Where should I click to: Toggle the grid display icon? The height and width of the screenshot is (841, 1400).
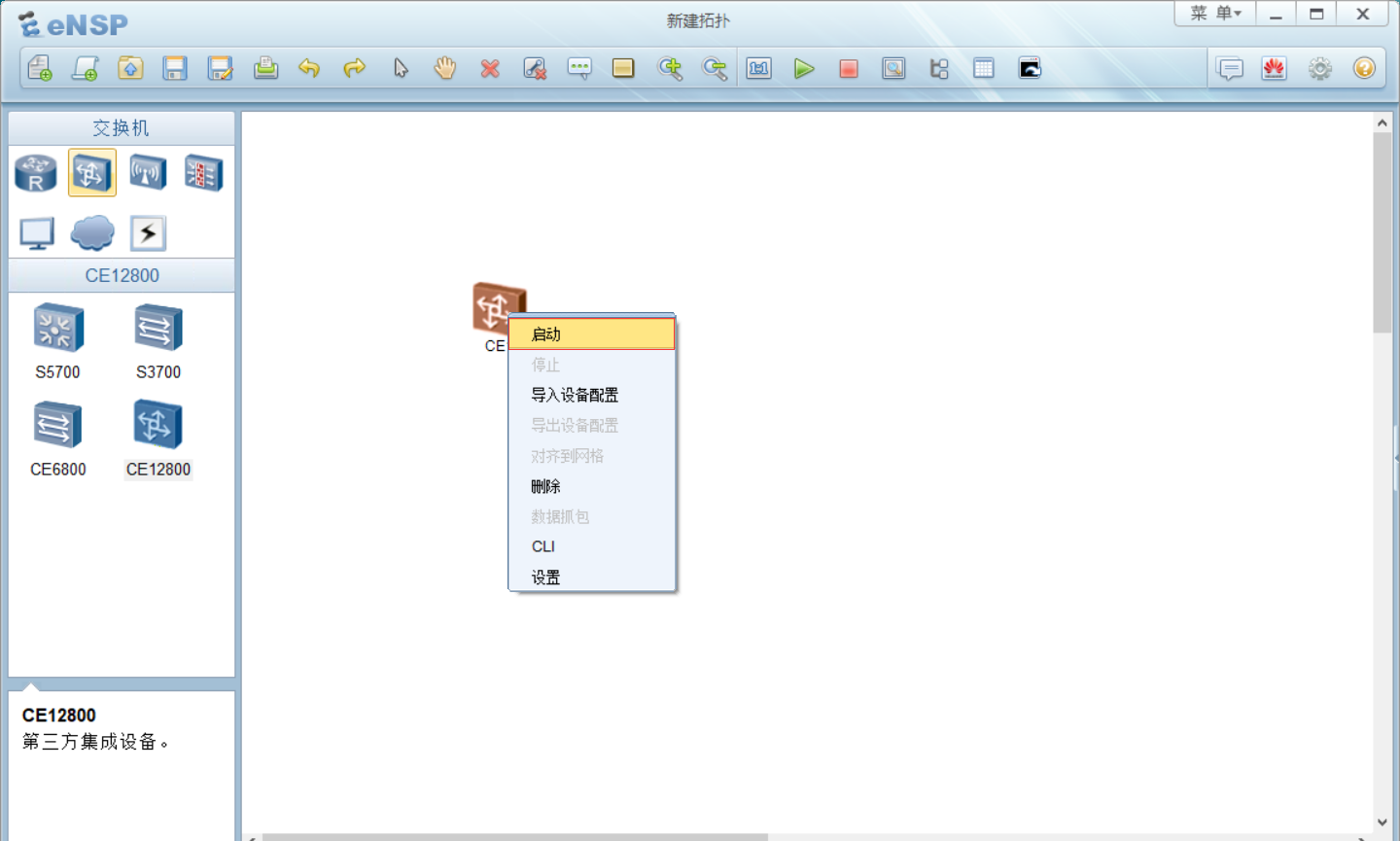[984, 68]
